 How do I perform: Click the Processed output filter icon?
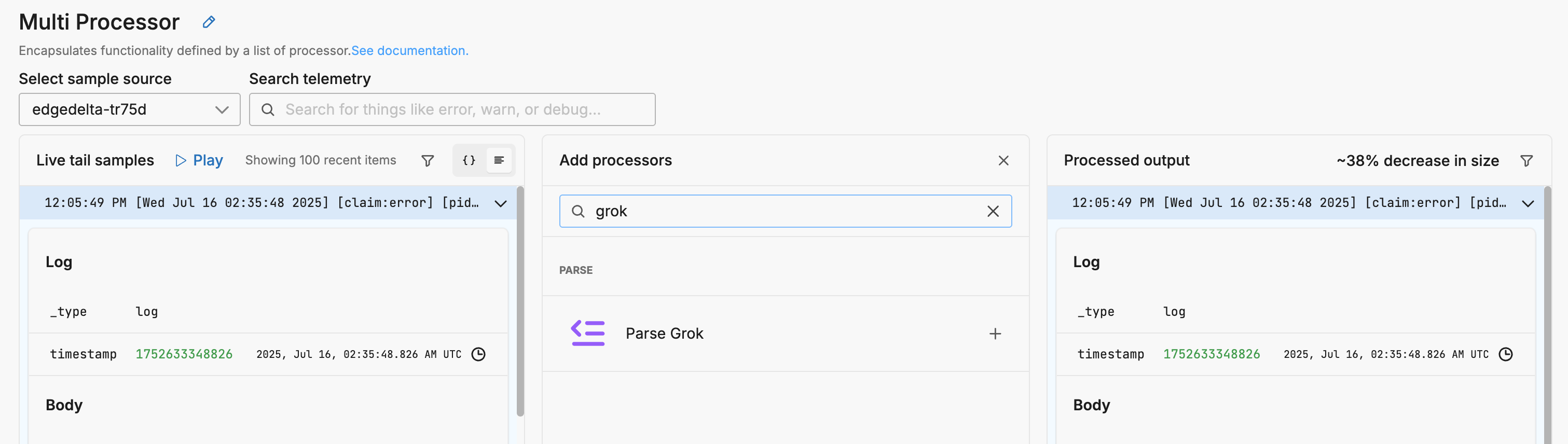1526,161
